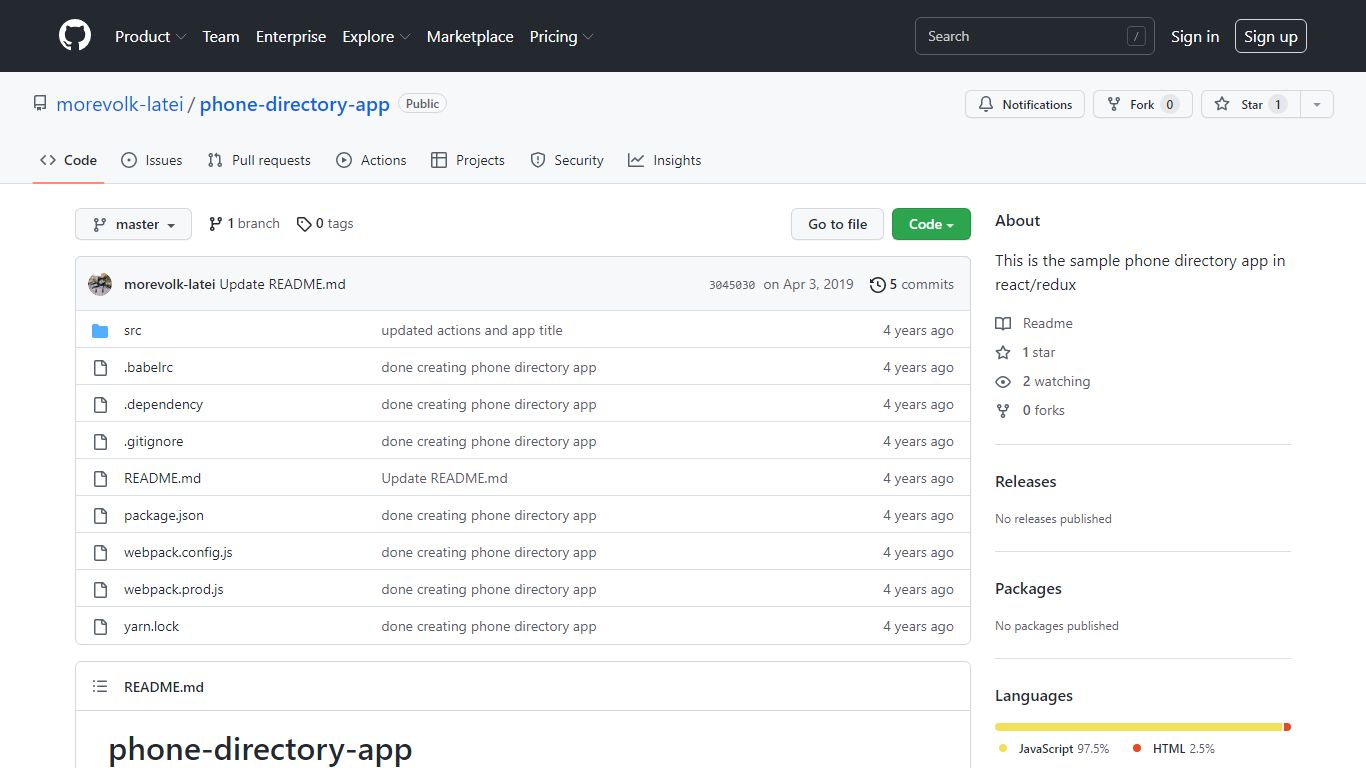Open the morevolk-latei owner link
The image size is (1366, 768).
[120, 104]
